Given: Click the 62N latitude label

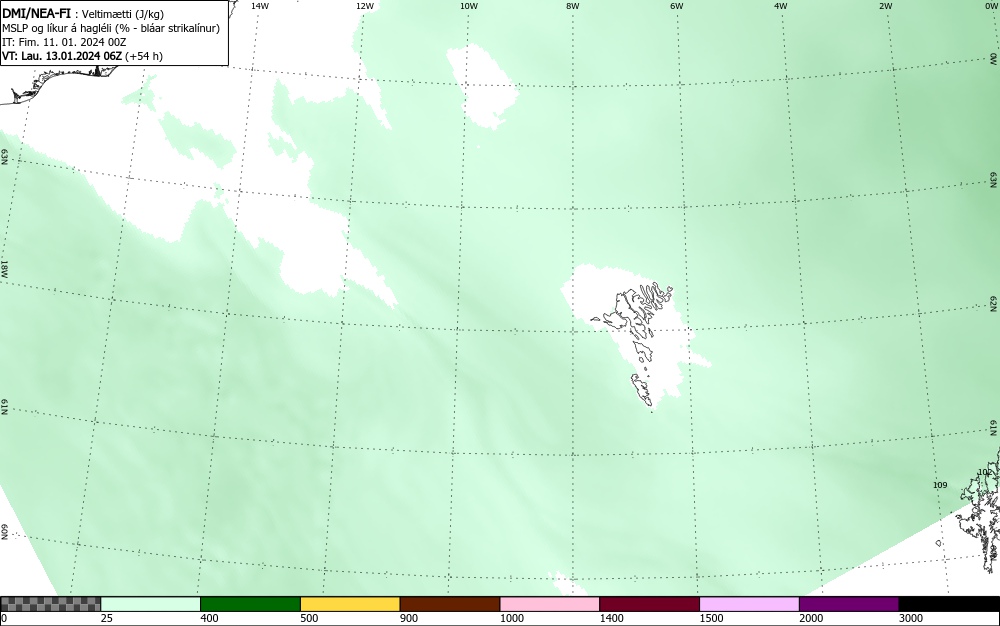Looking at the screenshot, I should (994, 303).
